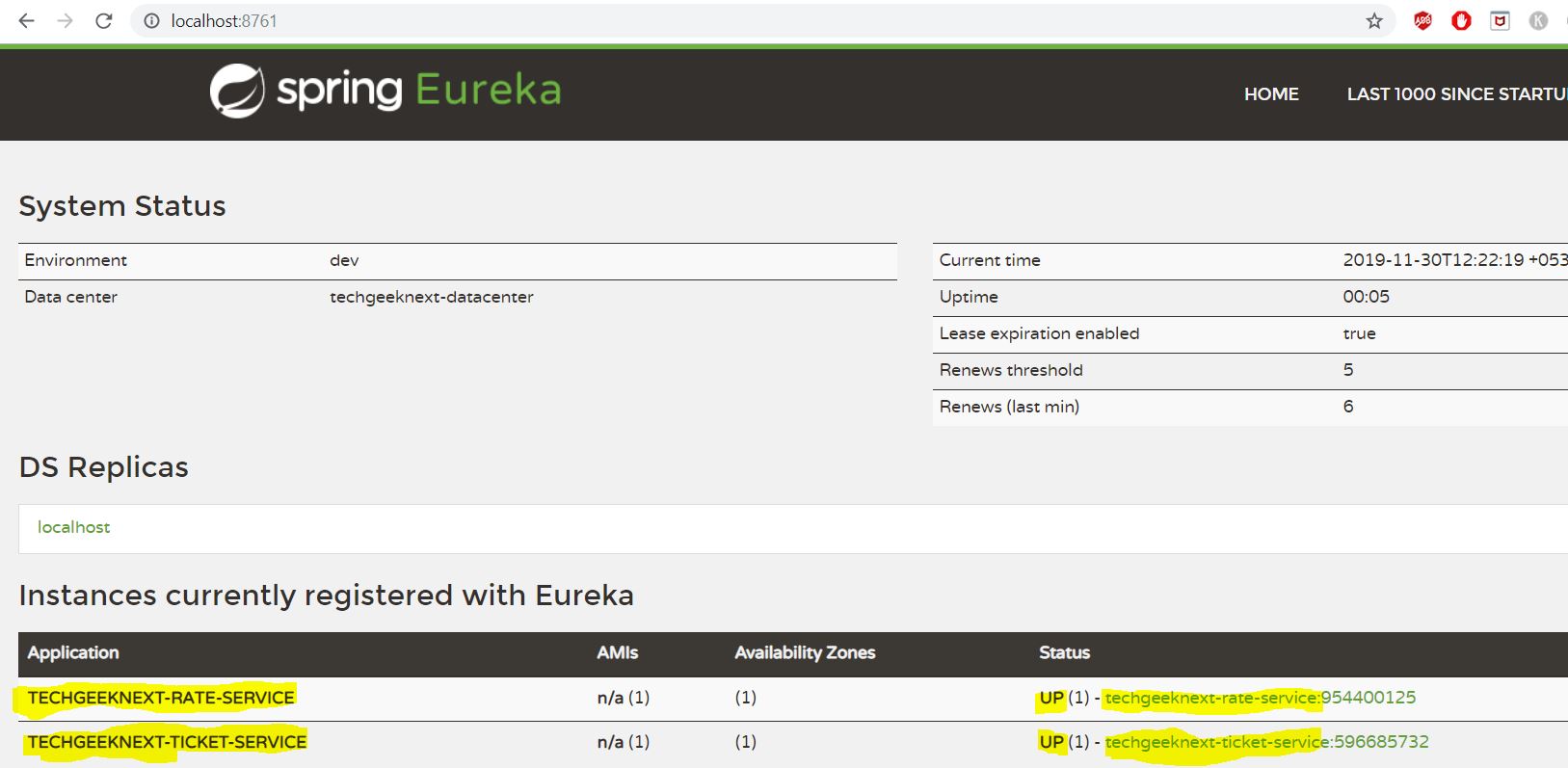Bookmark this page with the star icon
The image size is (1568, 768).
(x=1374, y=20)
